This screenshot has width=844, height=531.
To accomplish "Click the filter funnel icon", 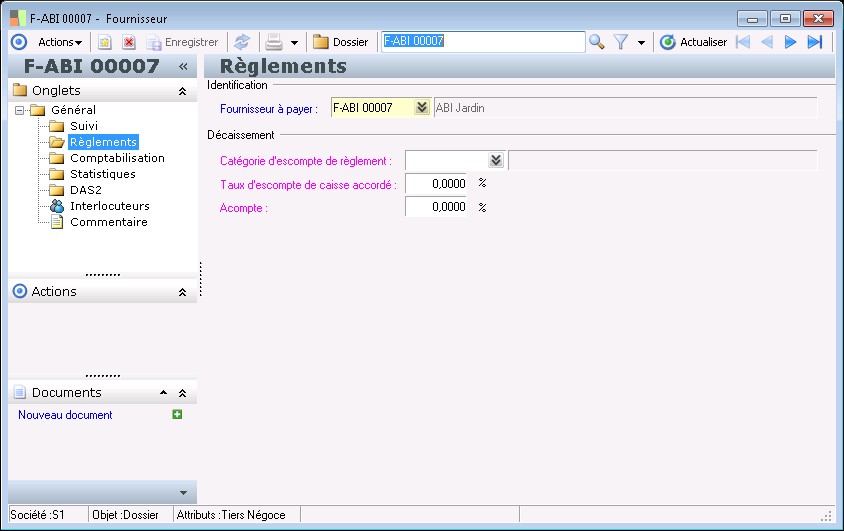I will (621, 42).
